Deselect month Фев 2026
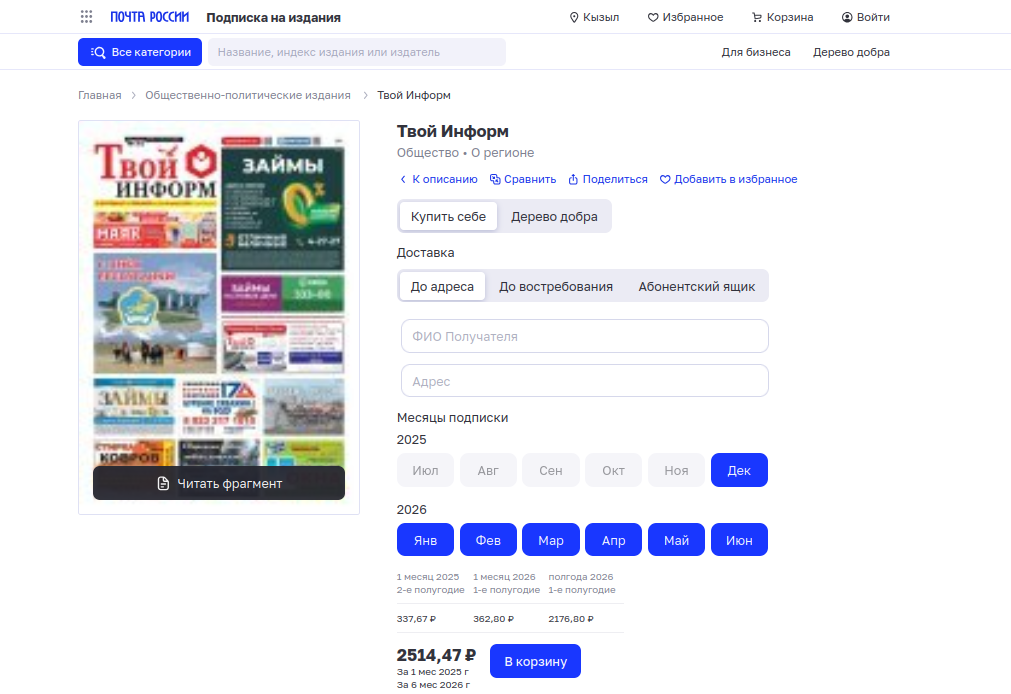 (488, 540)
